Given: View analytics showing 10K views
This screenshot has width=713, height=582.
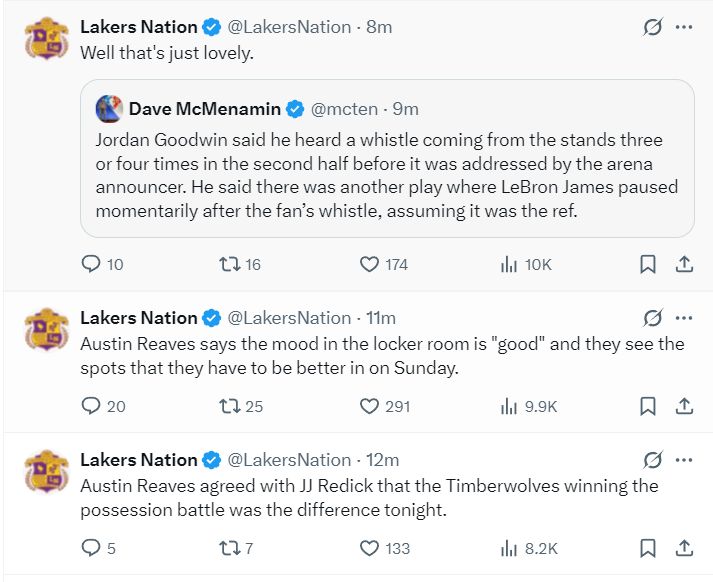Looking at the screenshot, I should coord(508,264).
